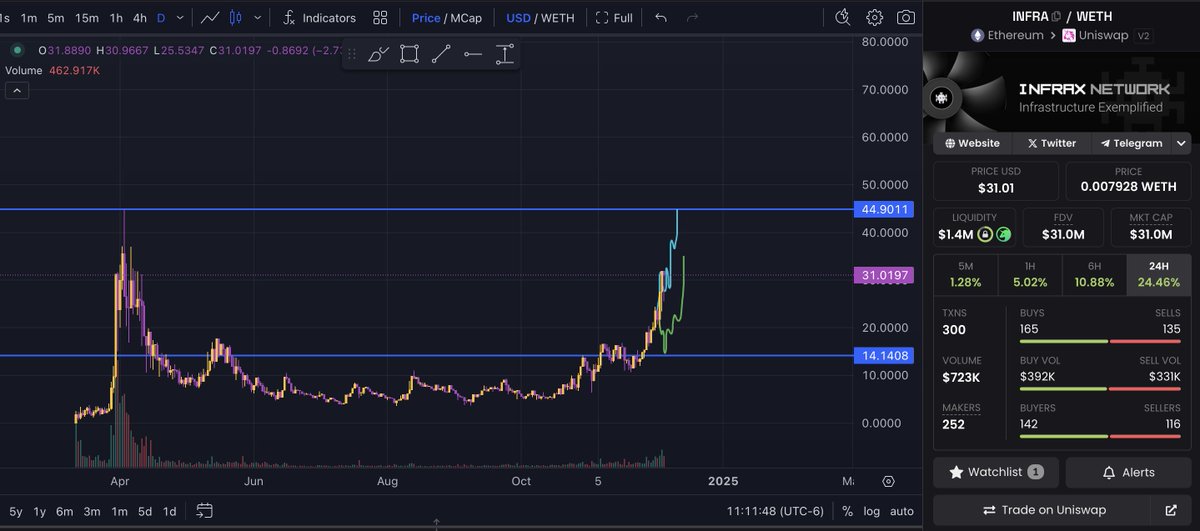The width and height of the screenshot is (1200, 531).
Task: Set chart range to 1d
Action: 170,511
